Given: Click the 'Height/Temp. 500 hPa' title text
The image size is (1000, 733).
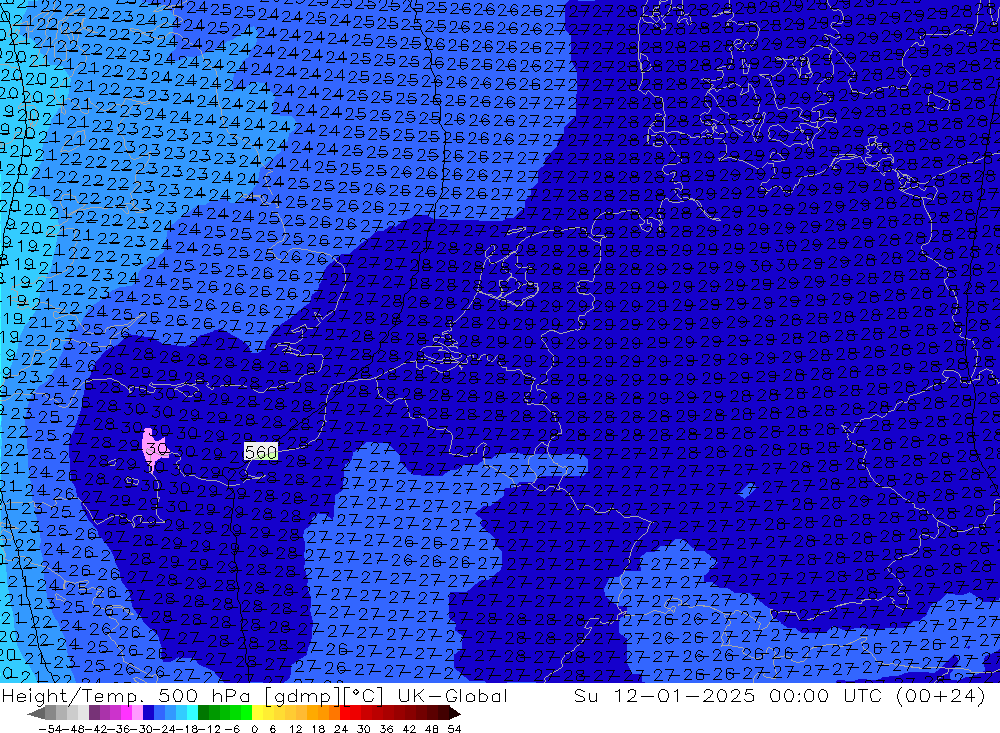Looking at the screenshot, I should click(x=126, y=696).
